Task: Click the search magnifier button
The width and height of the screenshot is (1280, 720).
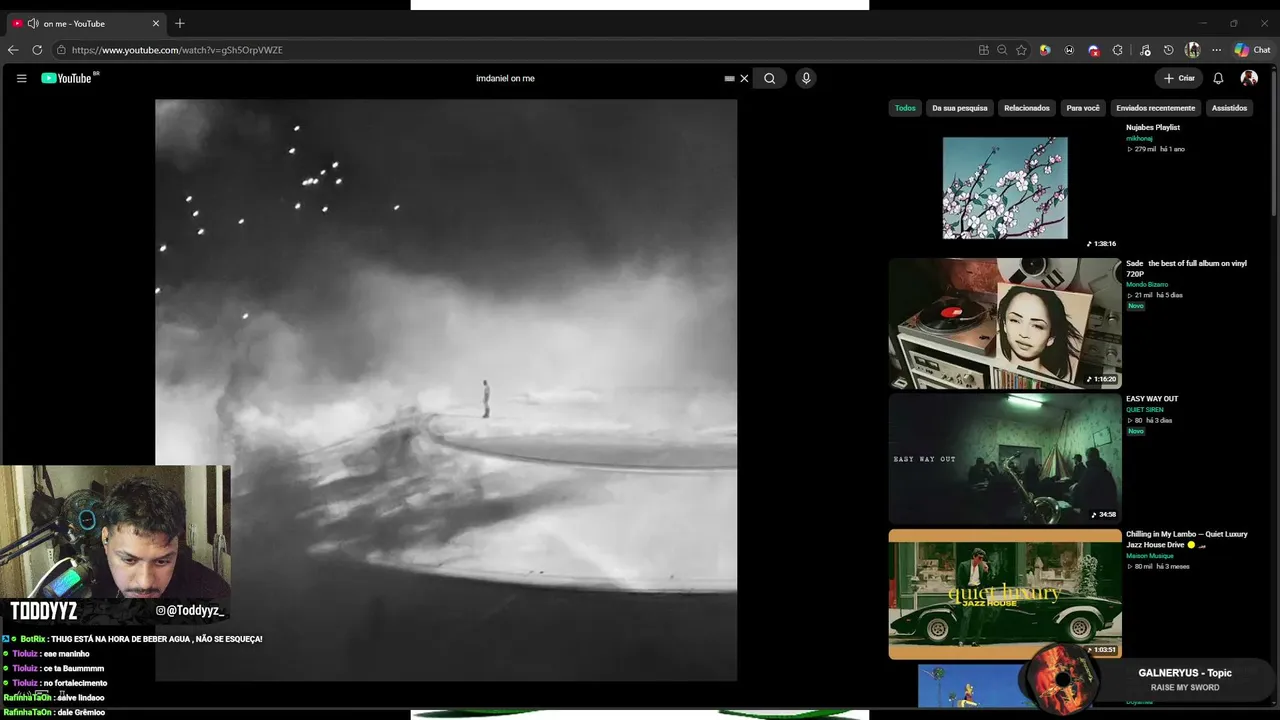Action: pos(769,78)
